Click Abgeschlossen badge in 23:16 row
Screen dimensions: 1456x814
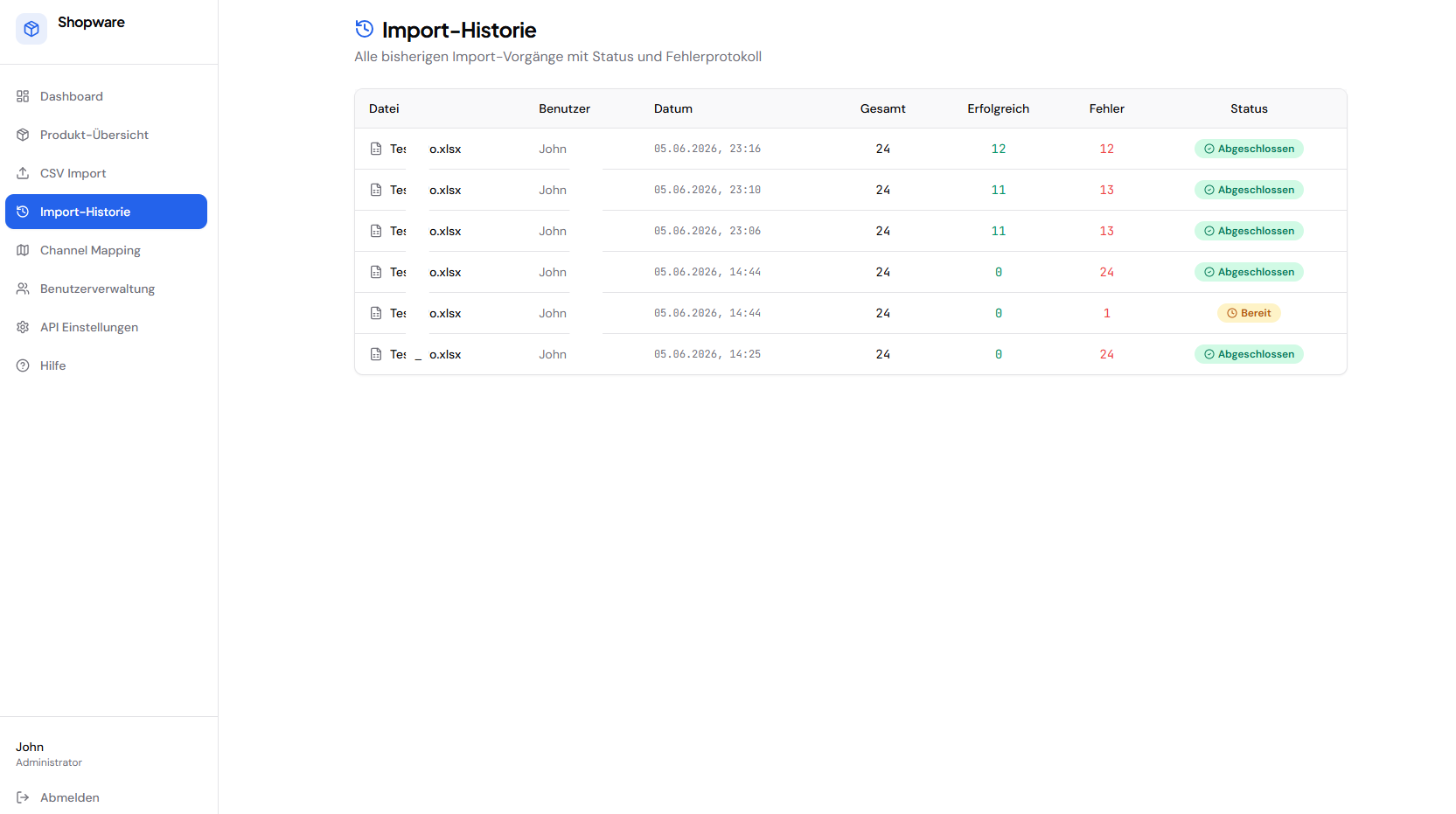[x=1249, y=149]
